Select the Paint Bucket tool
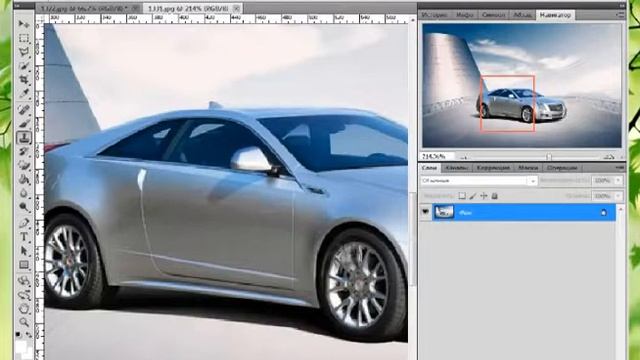This screenshot has width=640, height=360. click(x=24, y=179)
